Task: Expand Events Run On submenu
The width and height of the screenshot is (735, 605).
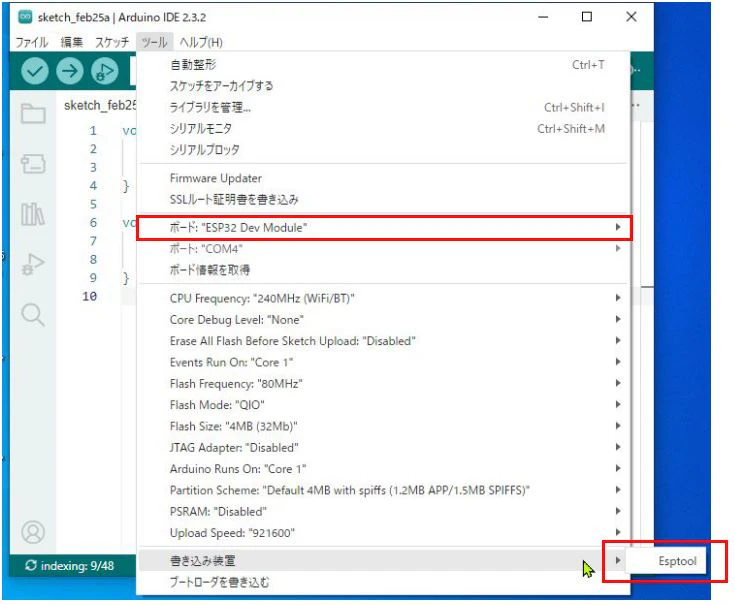Action: pos(384,362)
